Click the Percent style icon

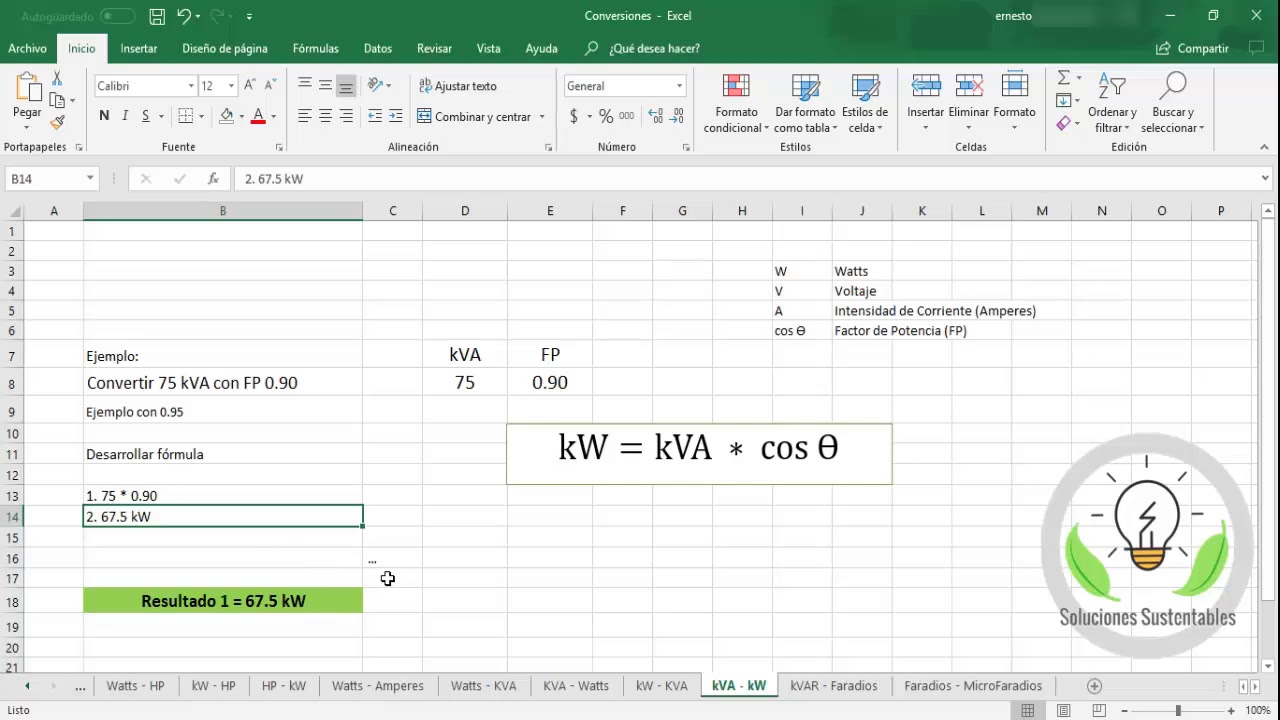tap(606, 116)
